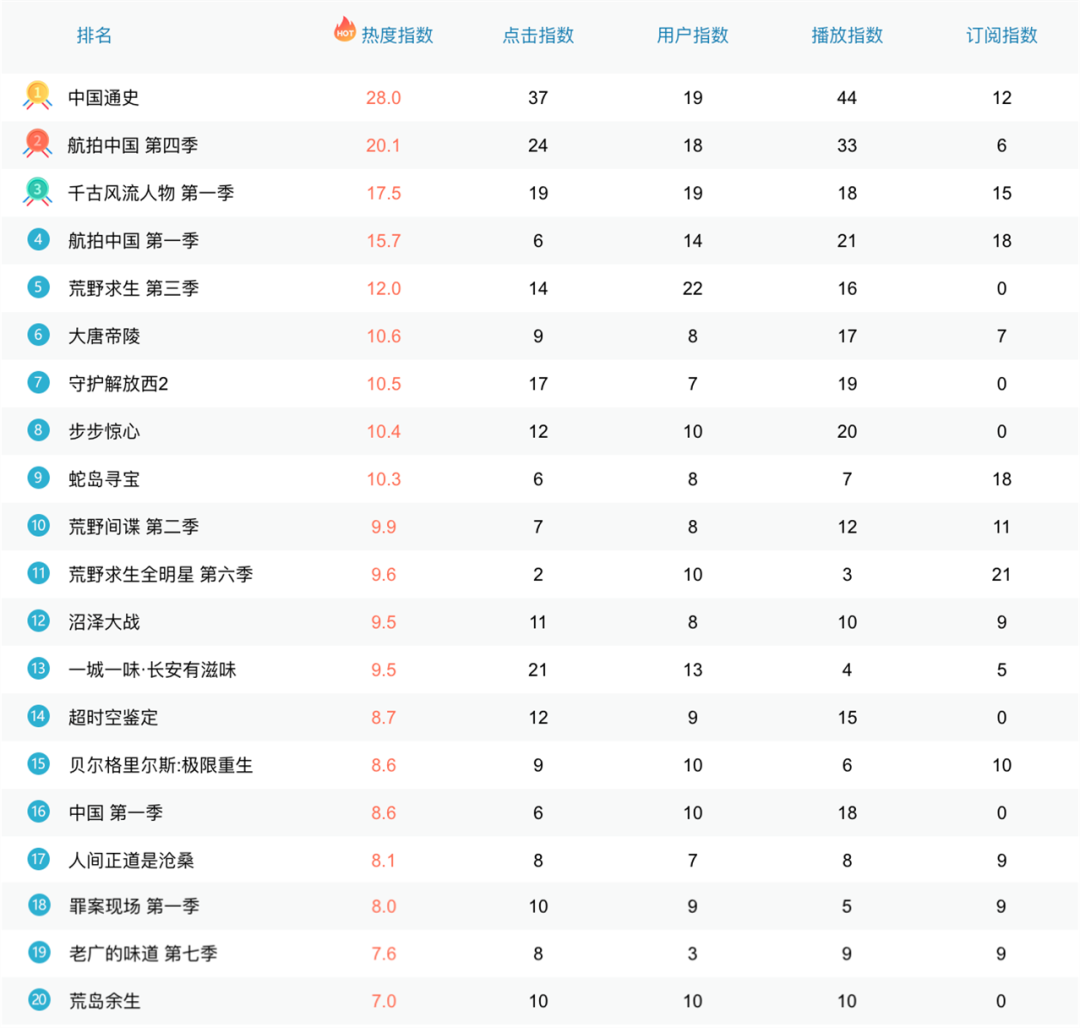Click the 28.0 heat index value
Image resolution: width=1080 pixels, height=1028 pixels.
(x=383, y=98)
